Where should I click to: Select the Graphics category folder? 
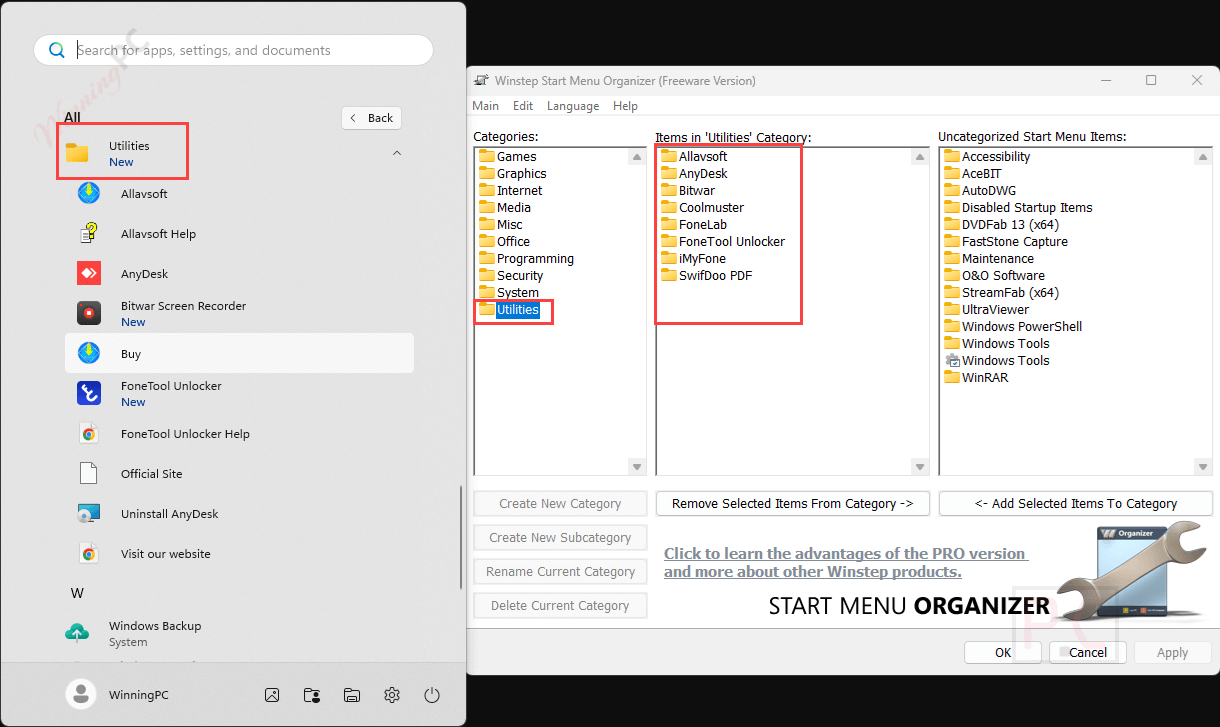512,173
